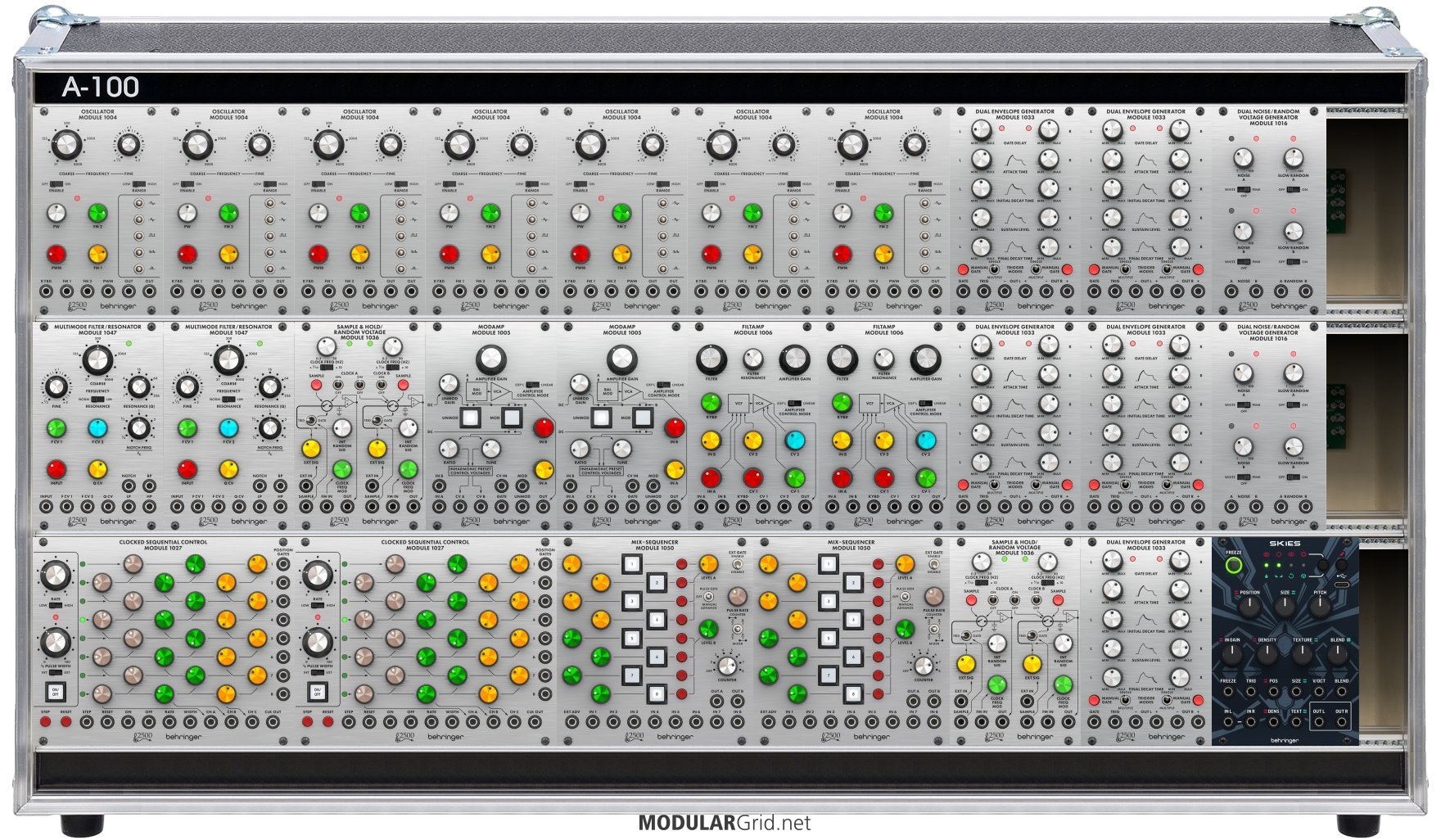Click the IN GAIN knob on Skies
This screenshot has height=840, width=1450.
coord(1231,654)
